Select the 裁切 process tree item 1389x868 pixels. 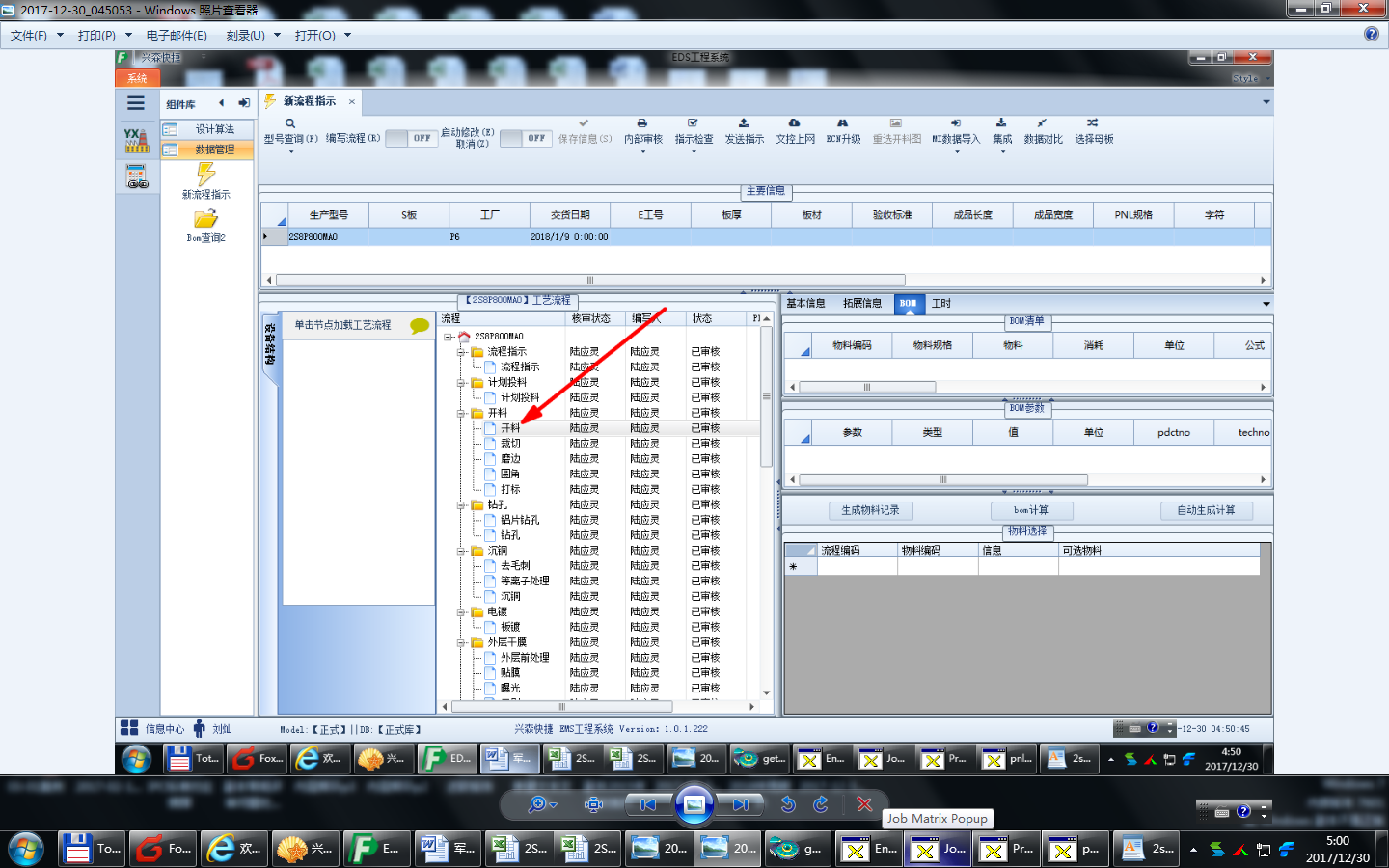510,444
